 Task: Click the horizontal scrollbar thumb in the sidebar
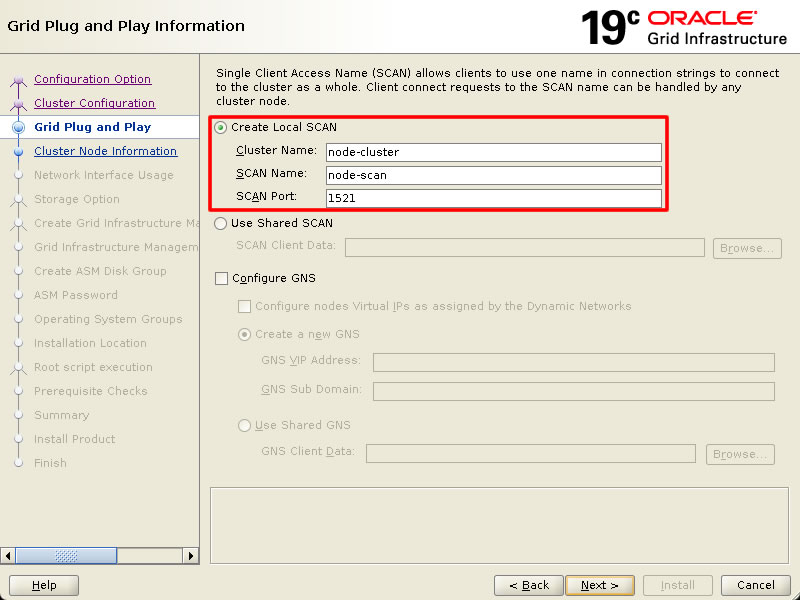point(66,556)
